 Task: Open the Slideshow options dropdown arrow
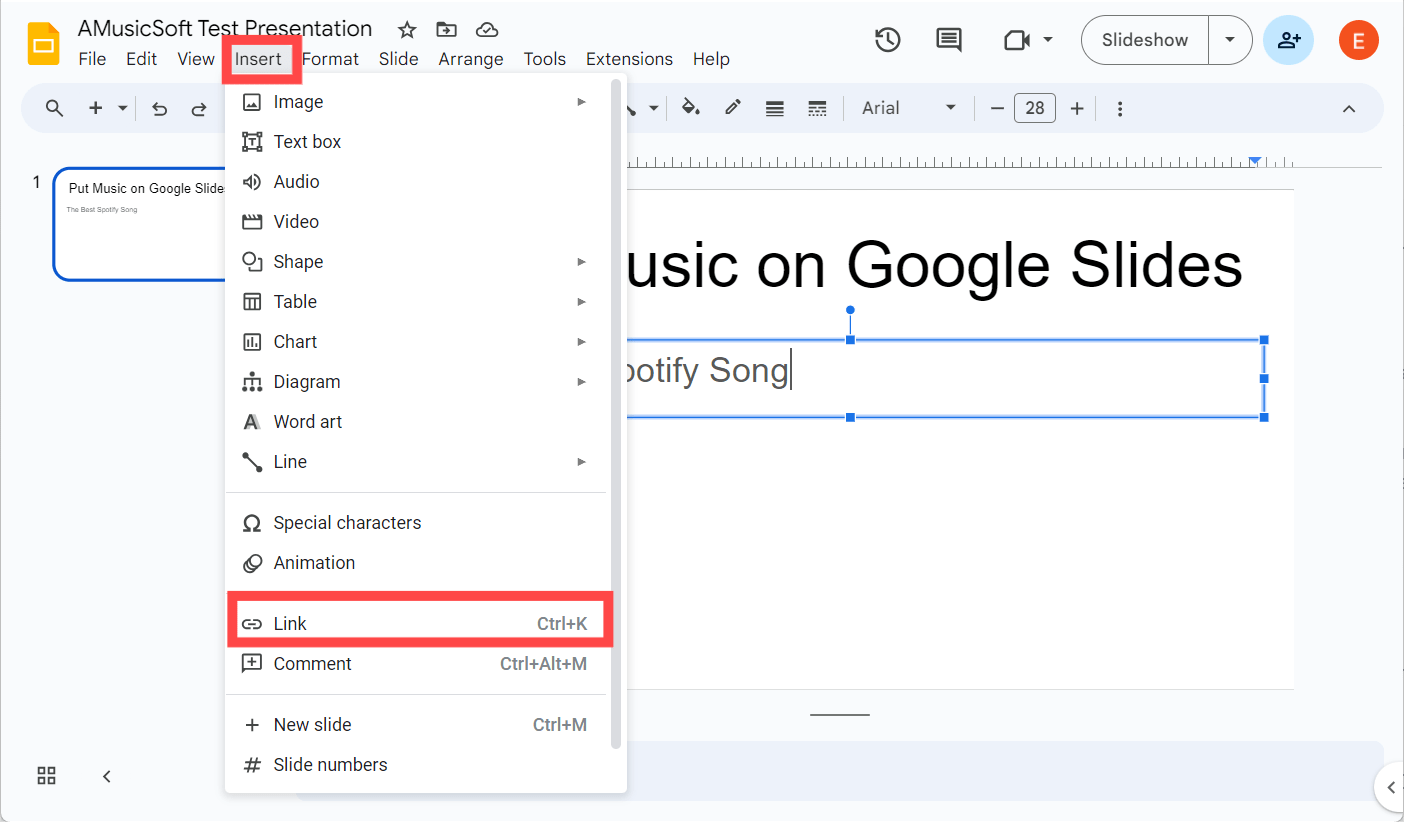1230,40
